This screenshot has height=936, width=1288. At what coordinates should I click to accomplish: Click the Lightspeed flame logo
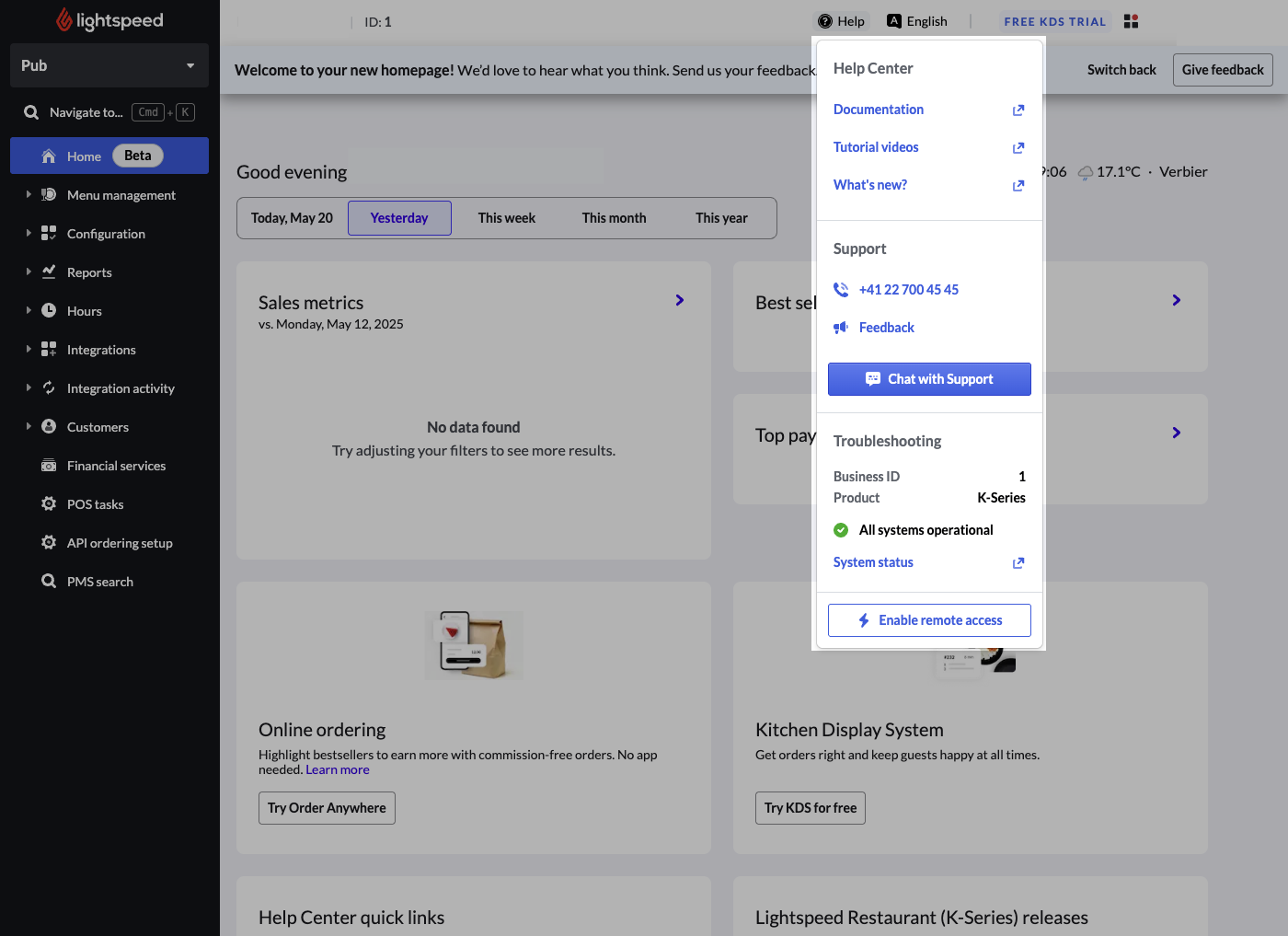click(63, 20)
